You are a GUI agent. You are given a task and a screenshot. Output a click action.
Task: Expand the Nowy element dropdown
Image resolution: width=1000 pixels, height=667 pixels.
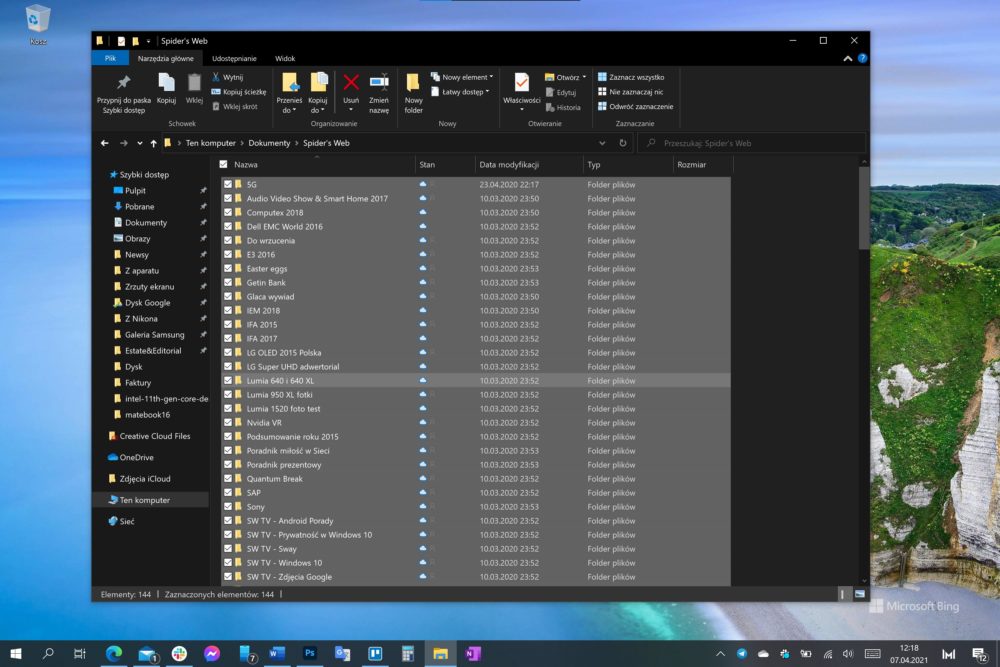tap(491, 77)
